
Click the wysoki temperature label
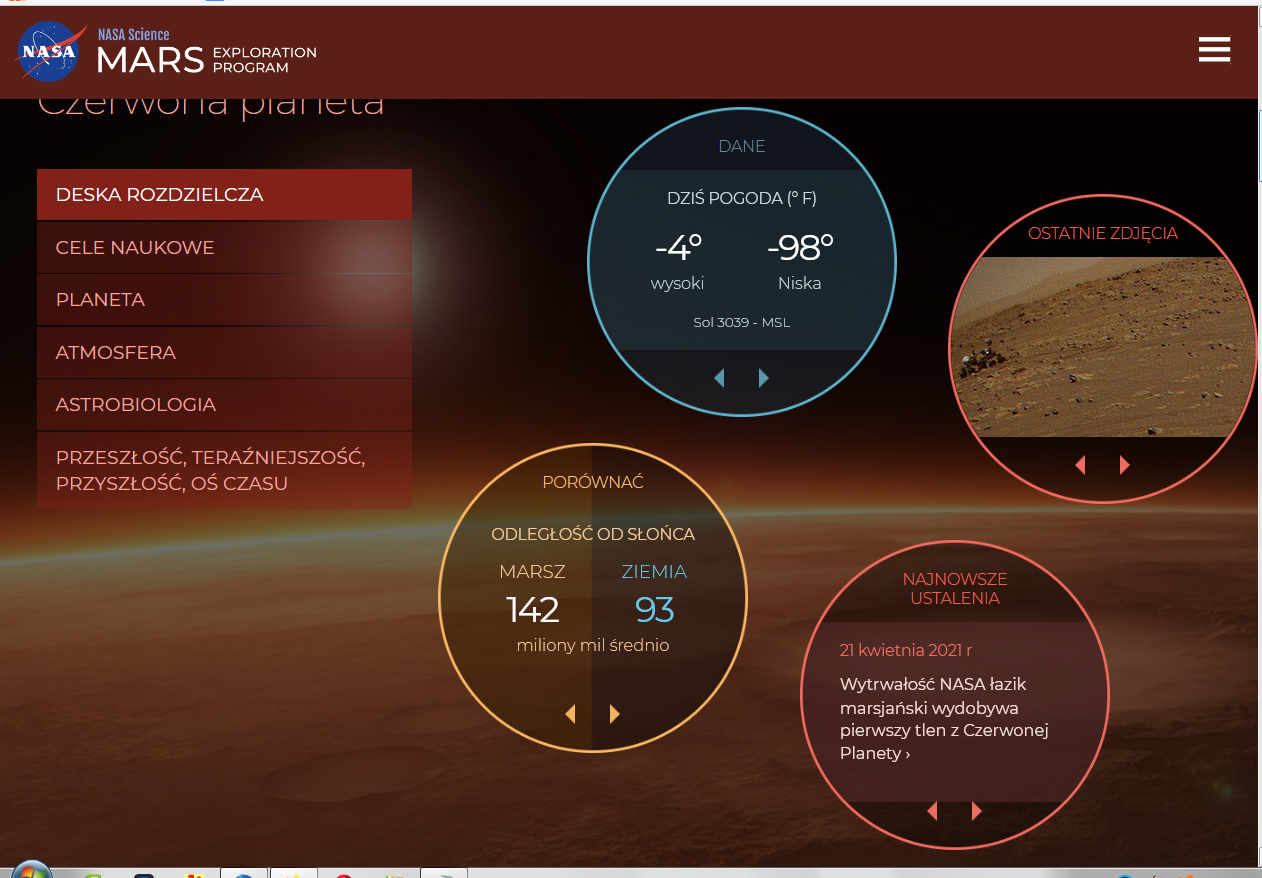tap(677, 283)
